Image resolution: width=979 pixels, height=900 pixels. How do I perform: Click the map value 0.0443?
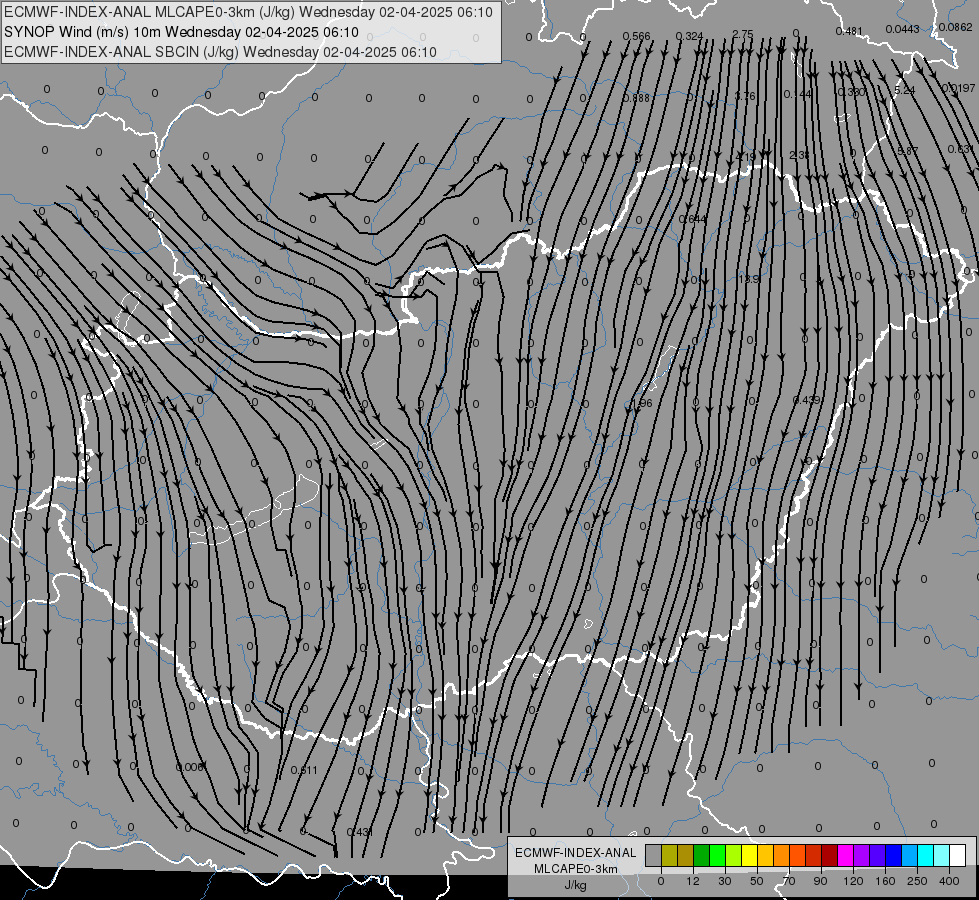click(902, 29)
